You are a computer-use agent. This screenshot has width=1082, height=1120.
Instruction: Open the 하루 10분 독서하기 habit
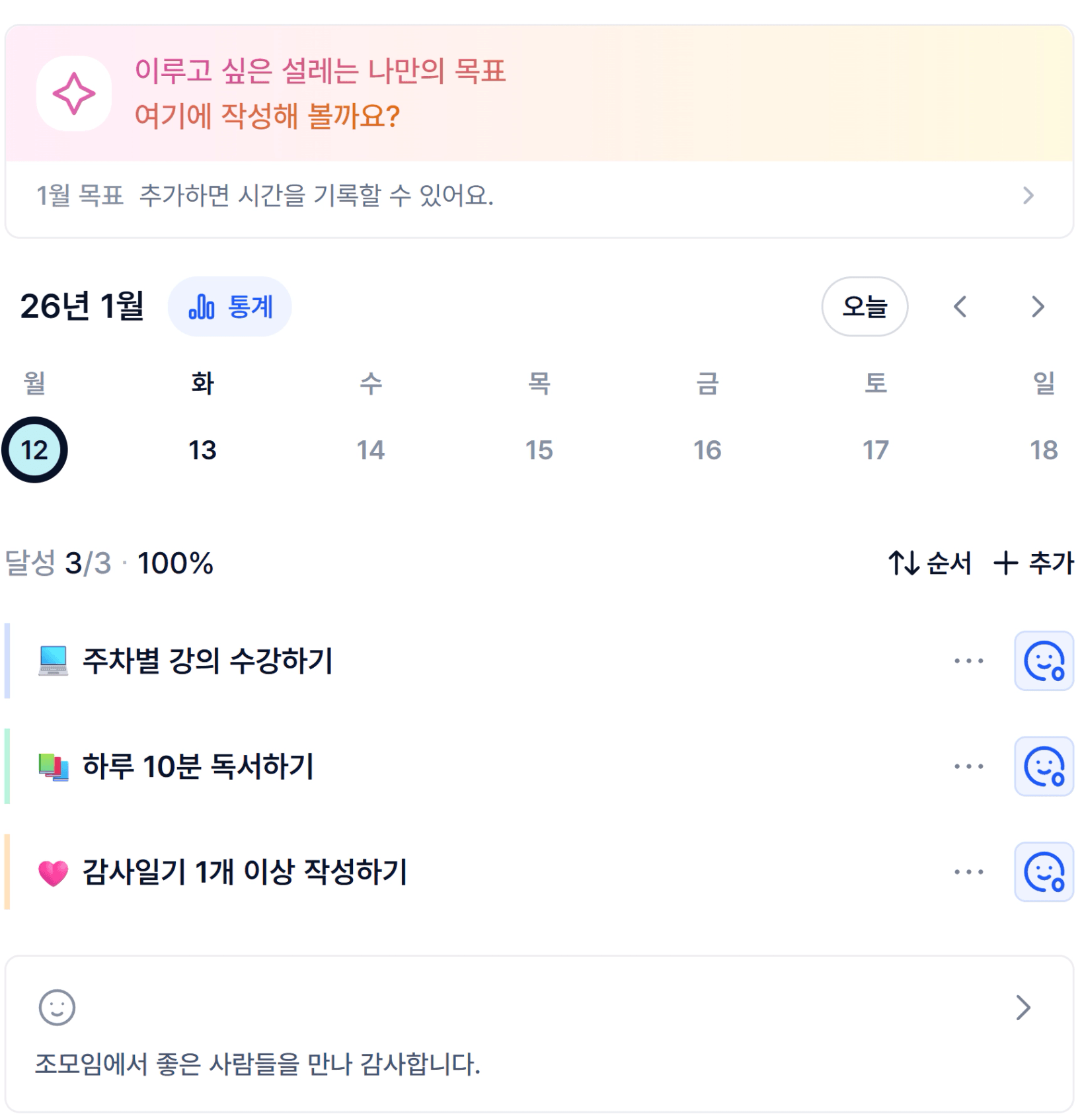pyautogui.click(x=198, y=766)
